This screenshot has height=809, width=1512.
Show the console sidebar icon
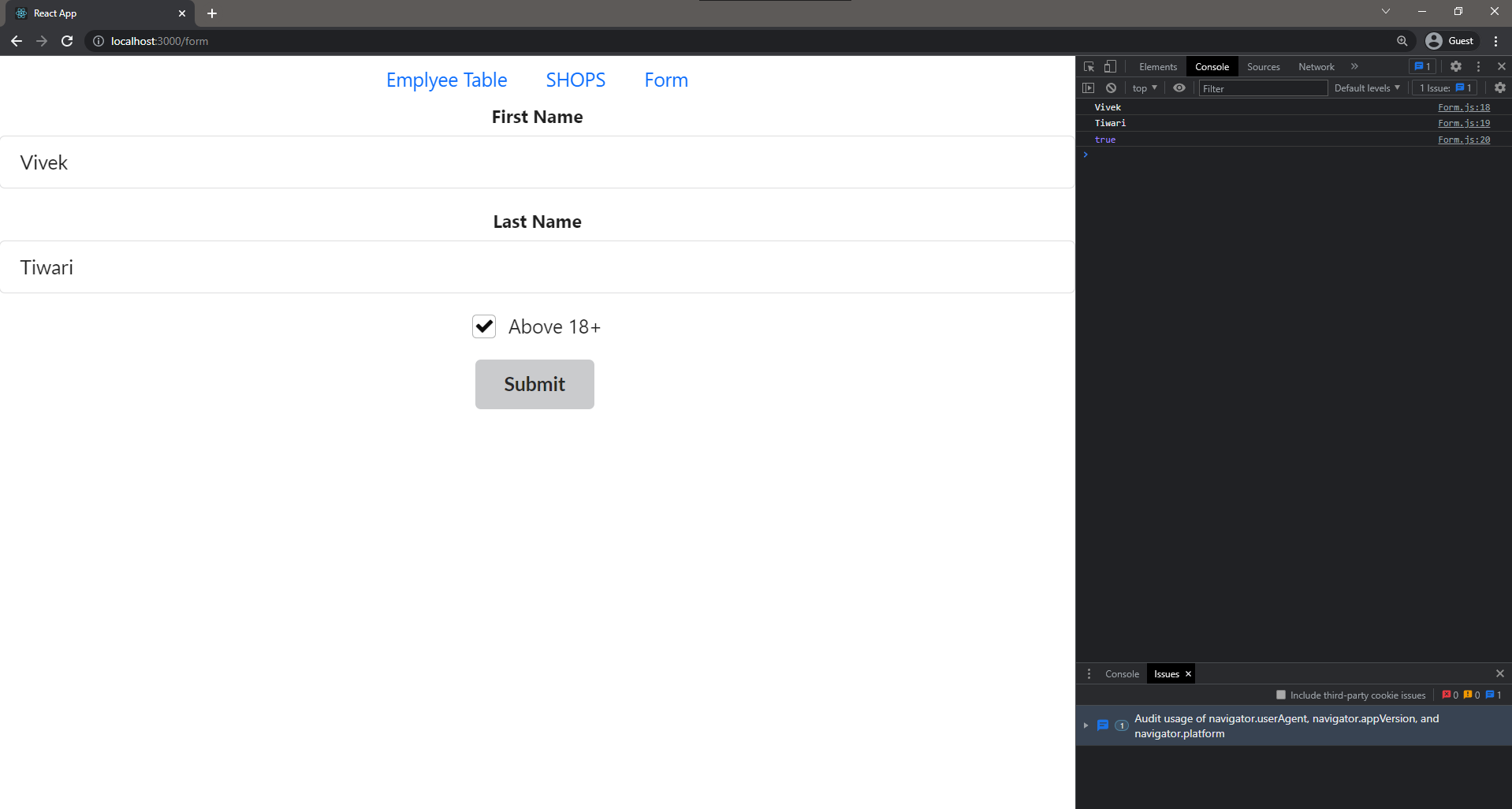[x=1089, y=88]
